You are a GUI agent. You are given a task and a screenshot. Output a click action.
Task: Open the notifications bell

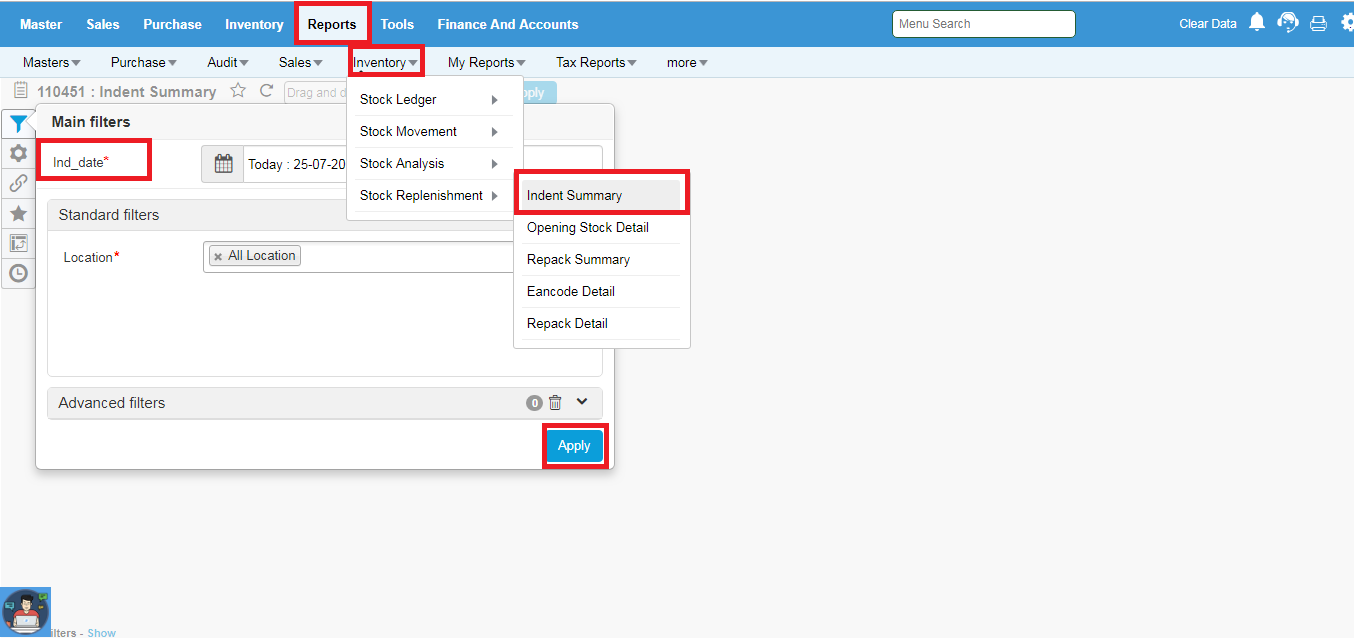pyautogui.click(x=1257, y=23)
